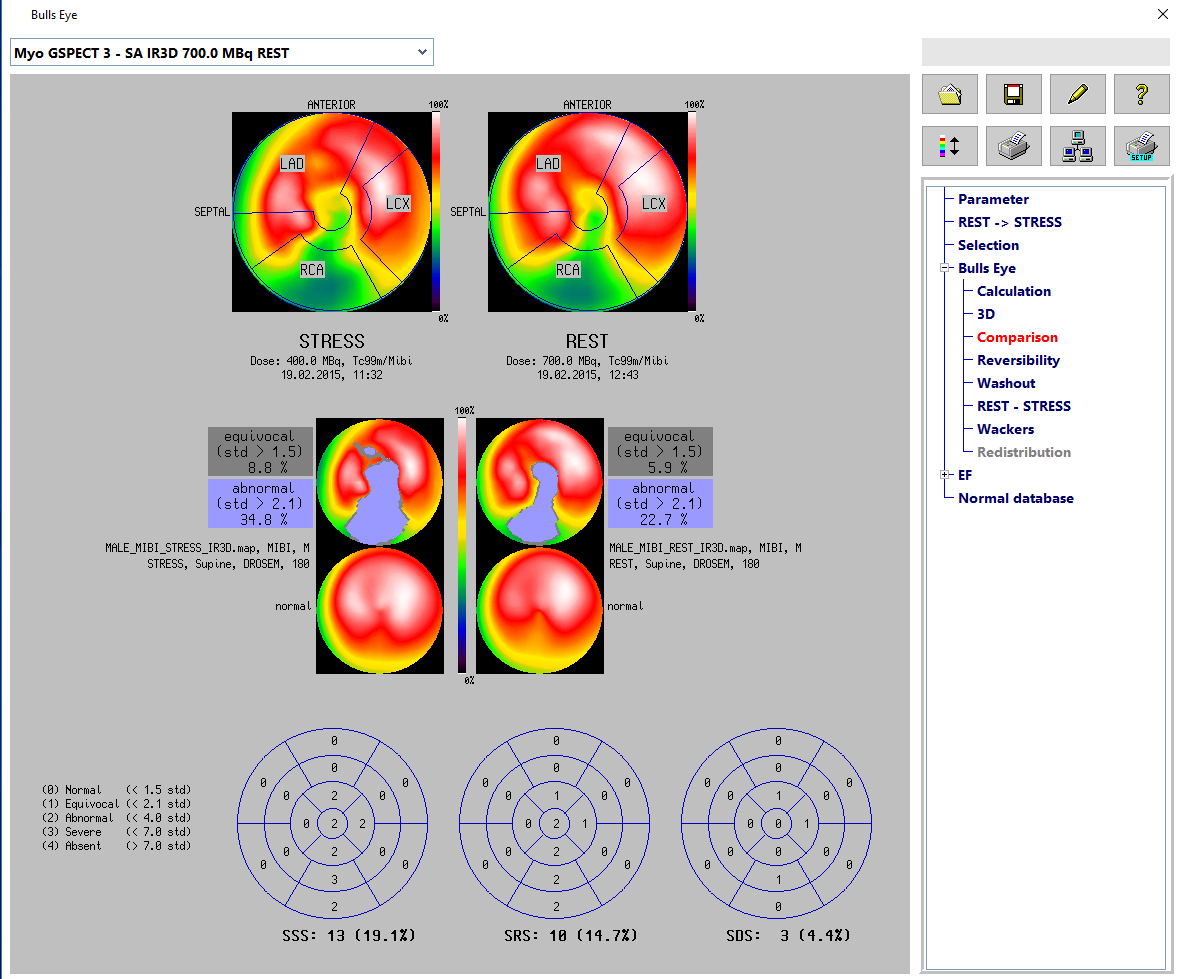This screenshot has height=979, width=1178.
Task: Click the stress abnormal blackout map thumbnail
Action: point(379,482)
